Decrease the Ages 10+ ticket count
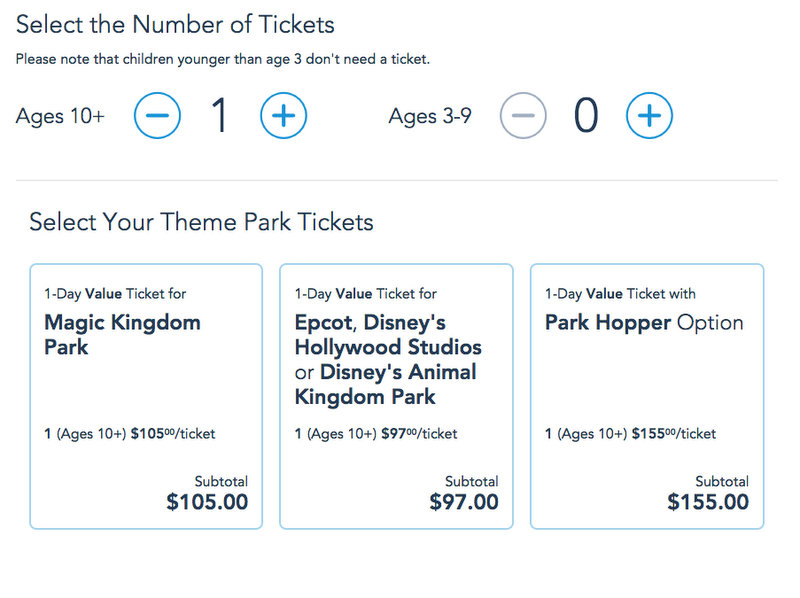 pos(157,115)
